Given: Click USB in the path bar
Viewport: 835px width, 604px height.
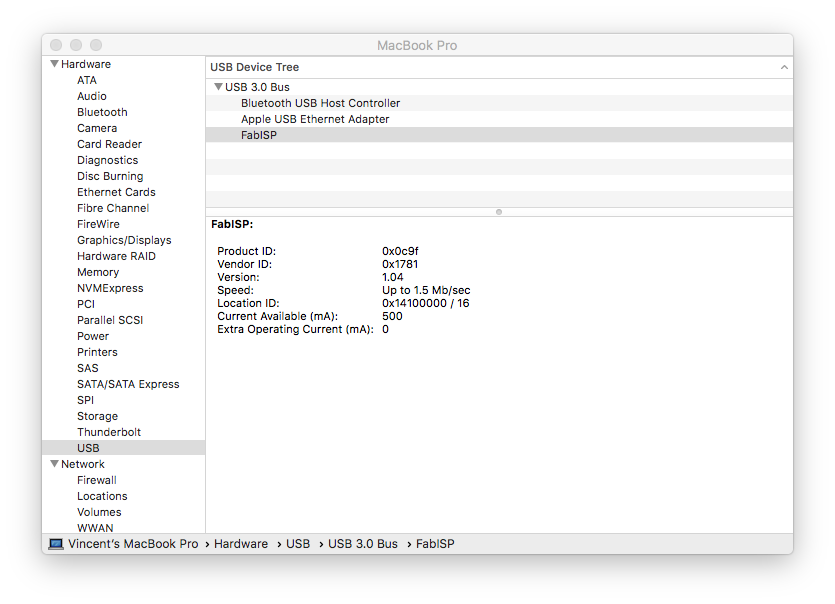Looking at the screenshot, I should (298, 544).
